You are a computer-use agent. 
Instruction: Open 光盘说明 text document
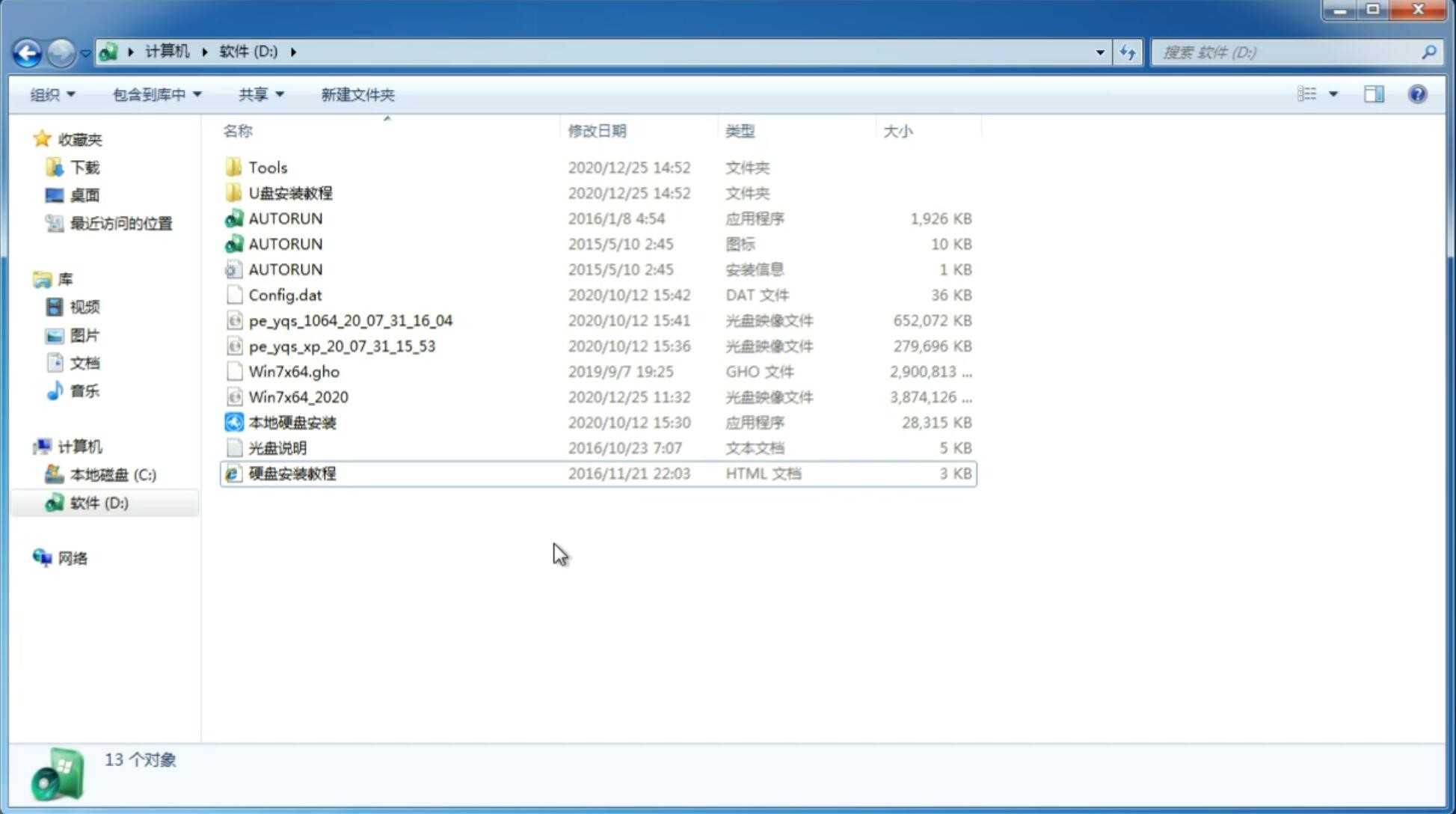tap(277, 447)
